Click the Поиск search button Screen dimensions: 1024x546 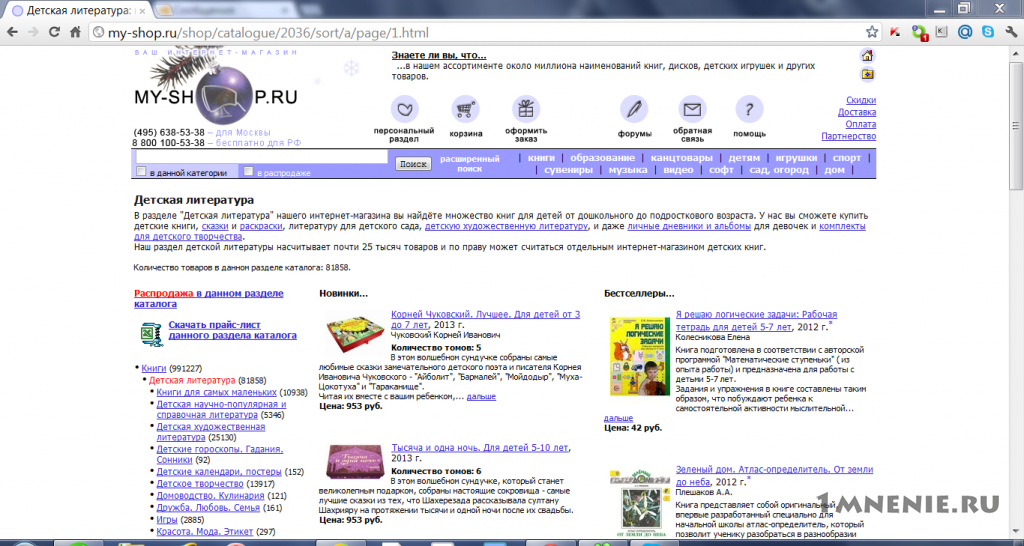coord(413,164)
